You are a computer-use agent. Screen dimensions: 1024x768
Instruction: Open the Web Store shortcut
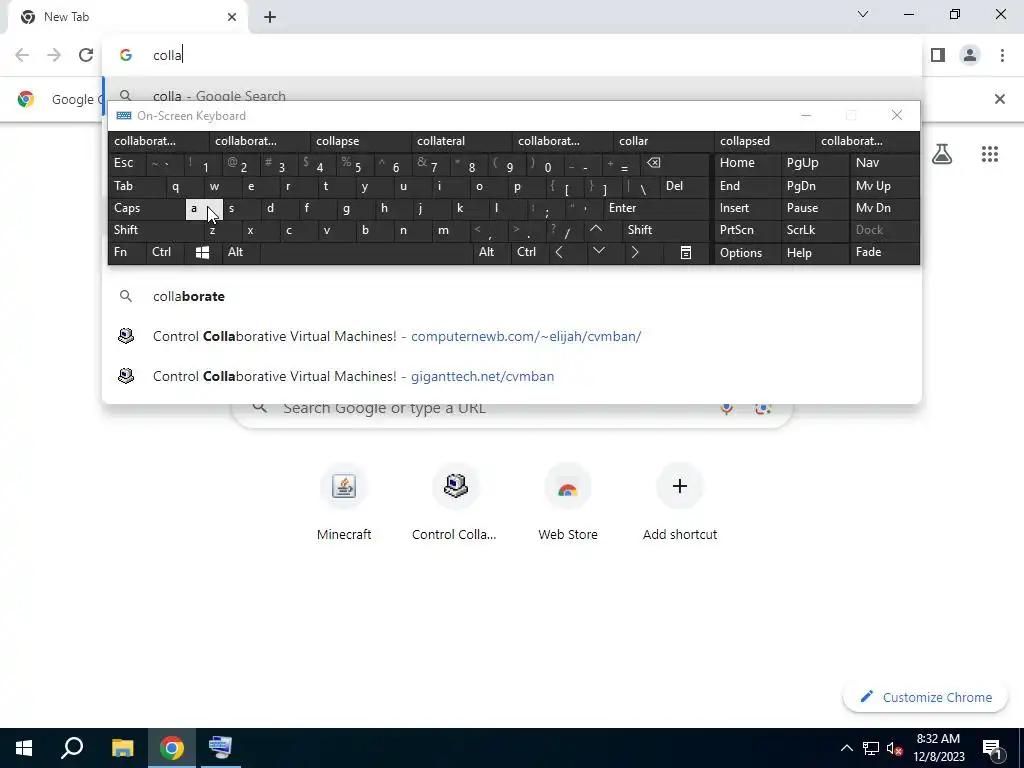pos(568,503)
